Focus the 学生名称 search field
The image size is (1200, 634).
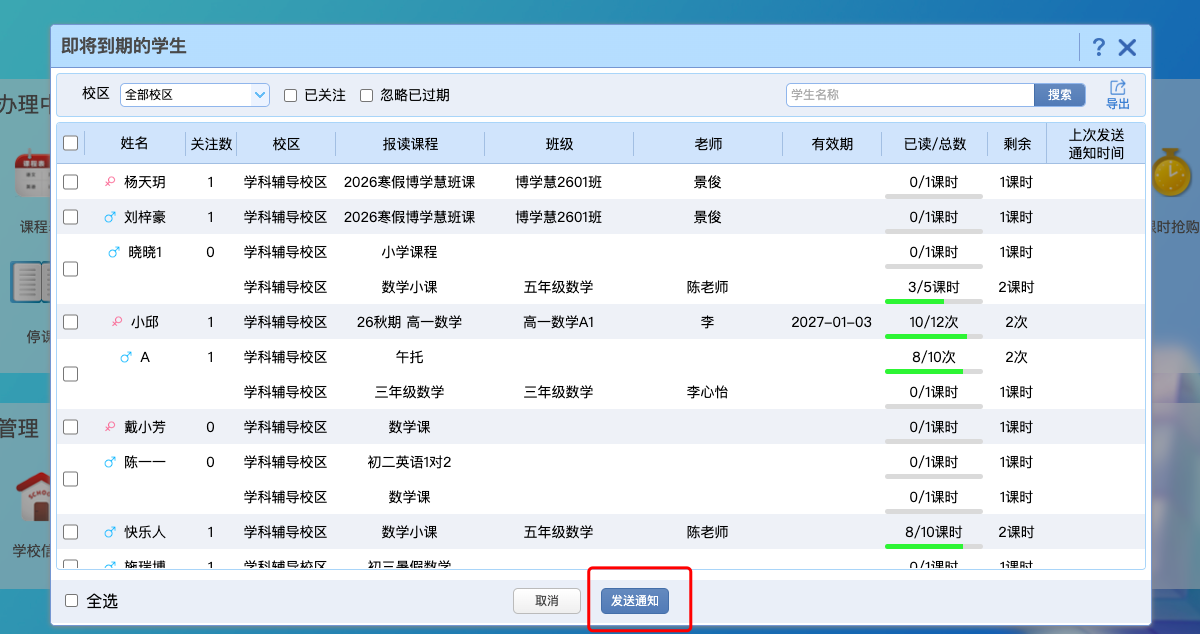click(910, 95)
